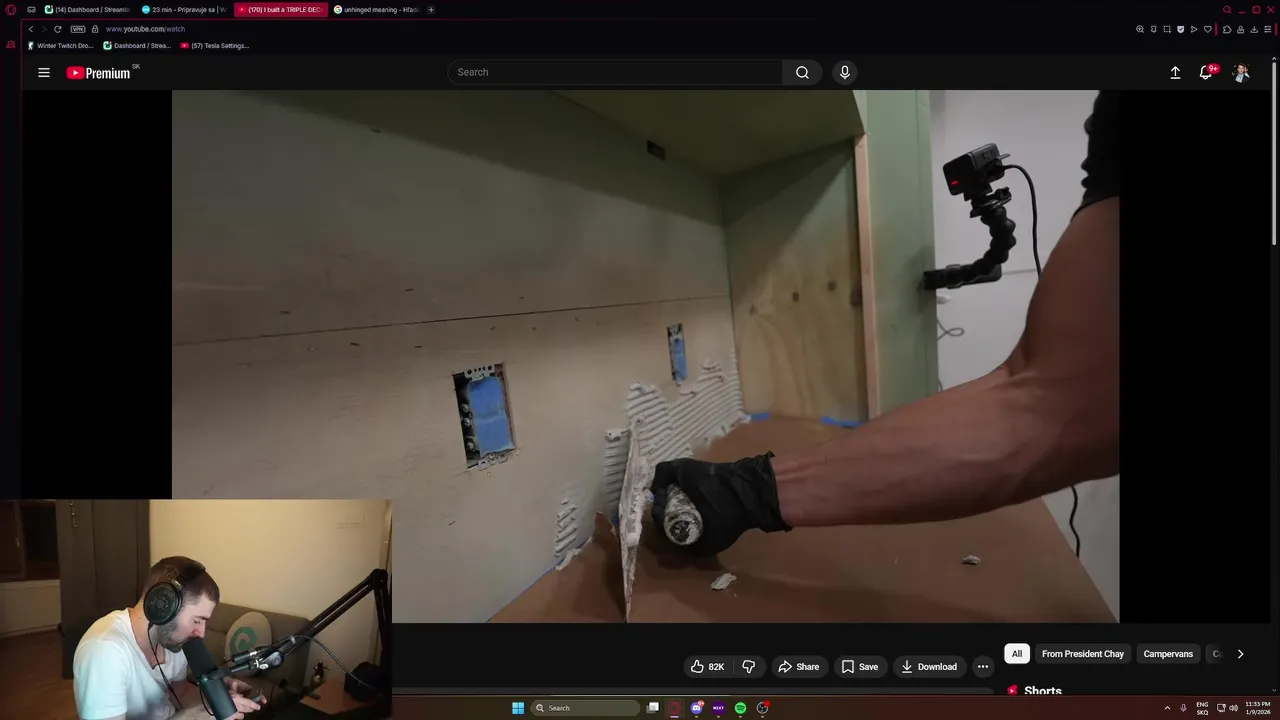Screen dimensions: 1280x720
Task: Click the zoom magnifier icon in toolbar
Action: pos(1140,29)
